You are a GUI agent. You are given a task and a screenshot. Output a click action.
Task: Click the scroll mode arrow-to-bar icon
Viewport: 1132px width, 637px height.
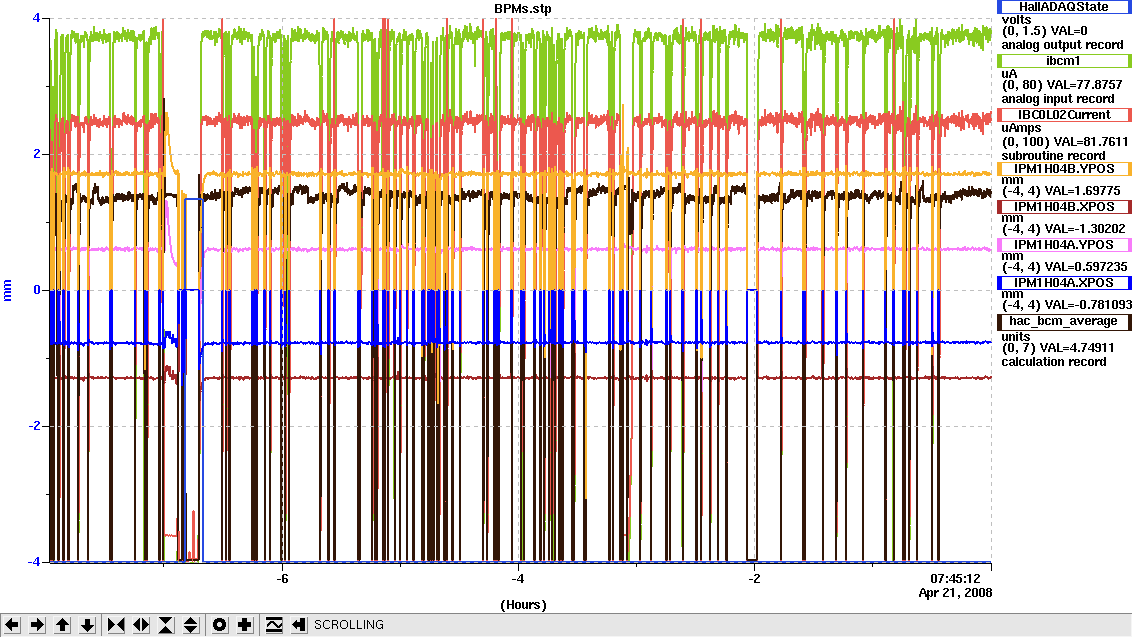[299, 625]
